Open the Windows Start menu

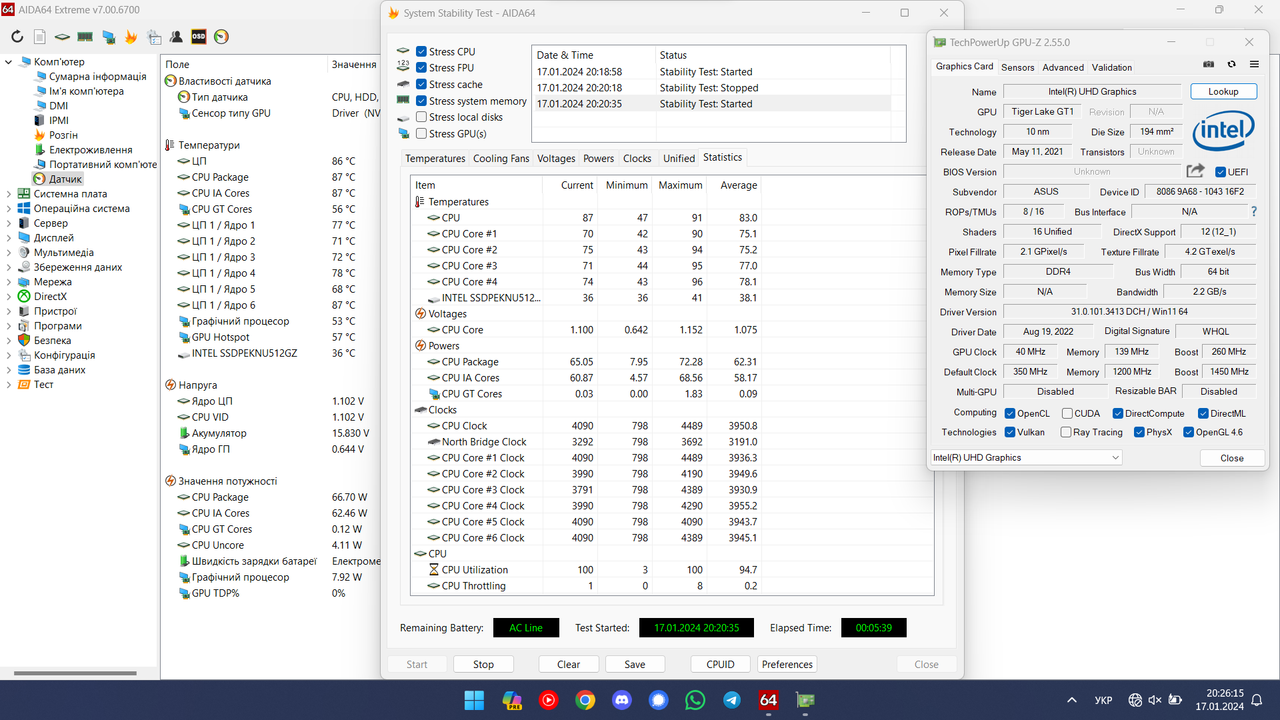(474, 700)
